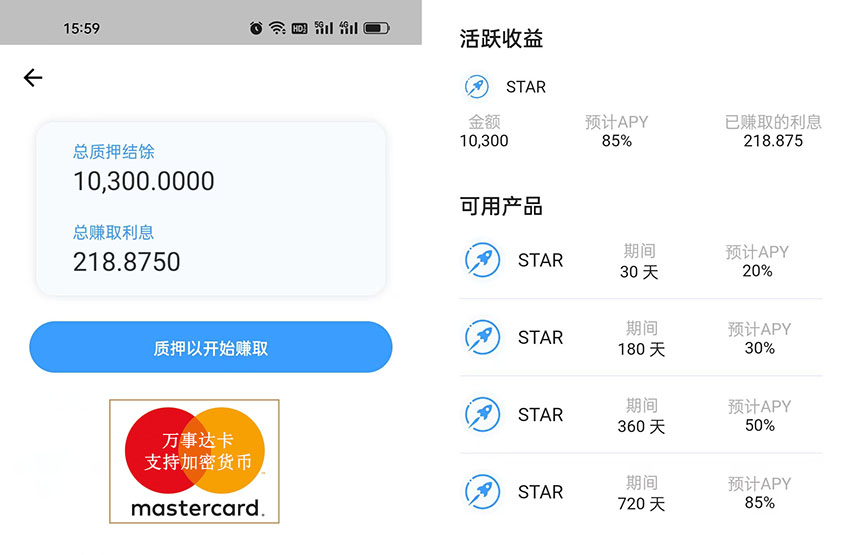
Task: Tap the 已赚取的利息 218.875 value
Action: click(x=773, y=141)
